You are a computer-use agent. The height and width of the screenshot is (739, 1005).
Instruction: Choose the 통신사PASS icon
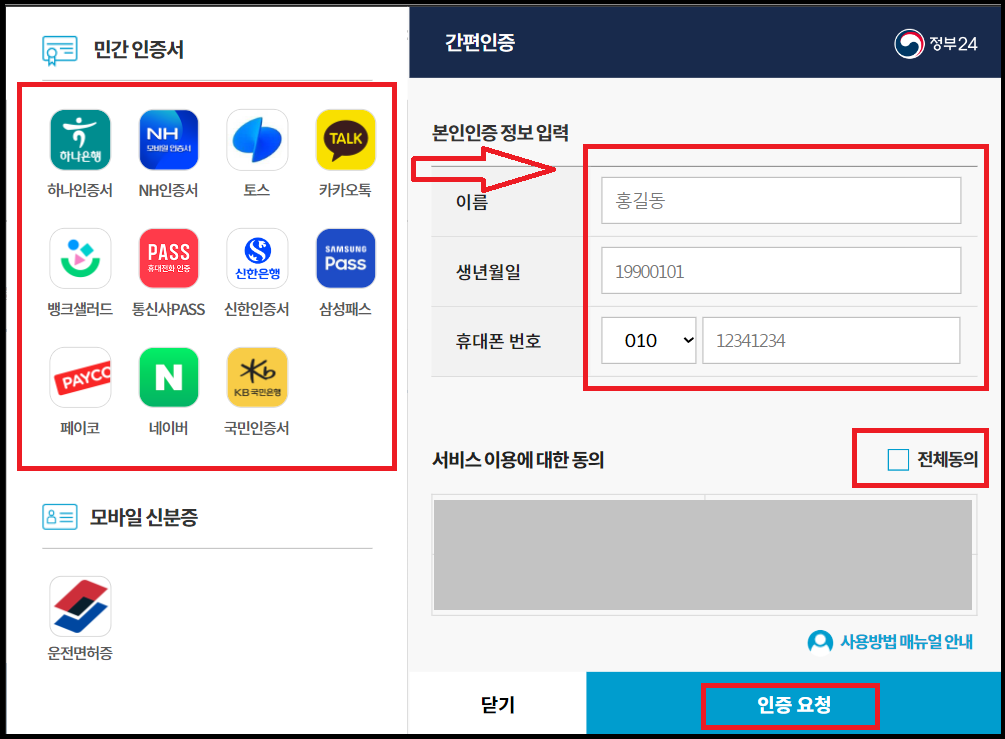coord(169,258)
